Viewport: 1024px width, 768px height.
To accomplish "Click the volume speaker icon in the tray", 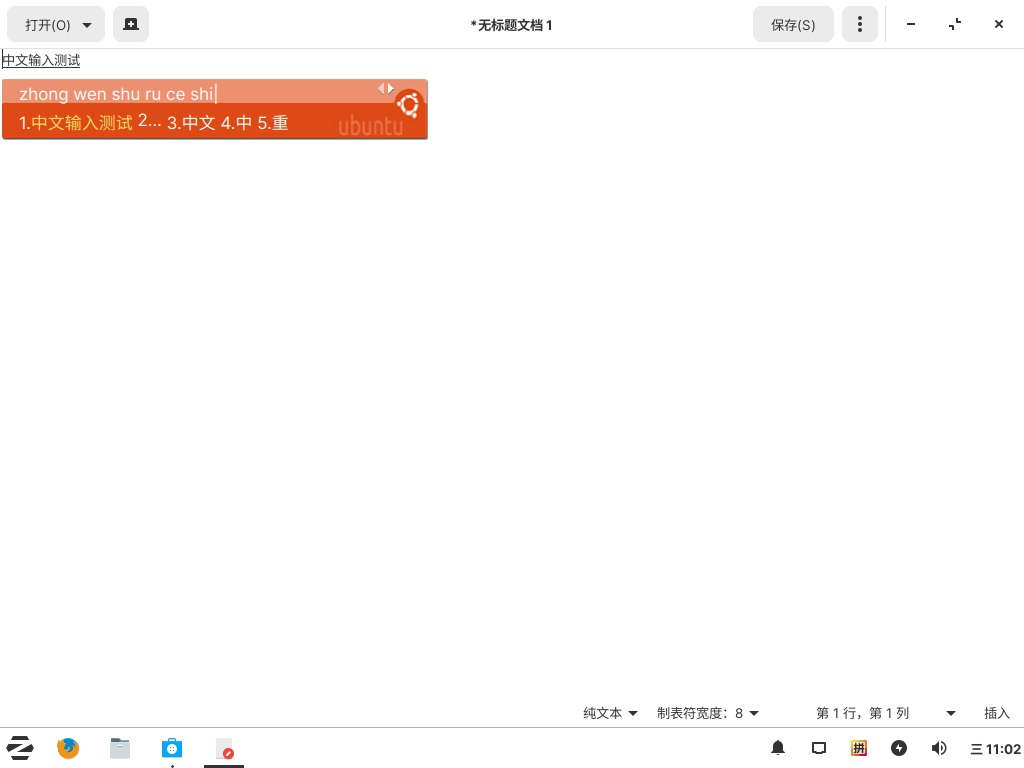I will click(x=939, y=748).
